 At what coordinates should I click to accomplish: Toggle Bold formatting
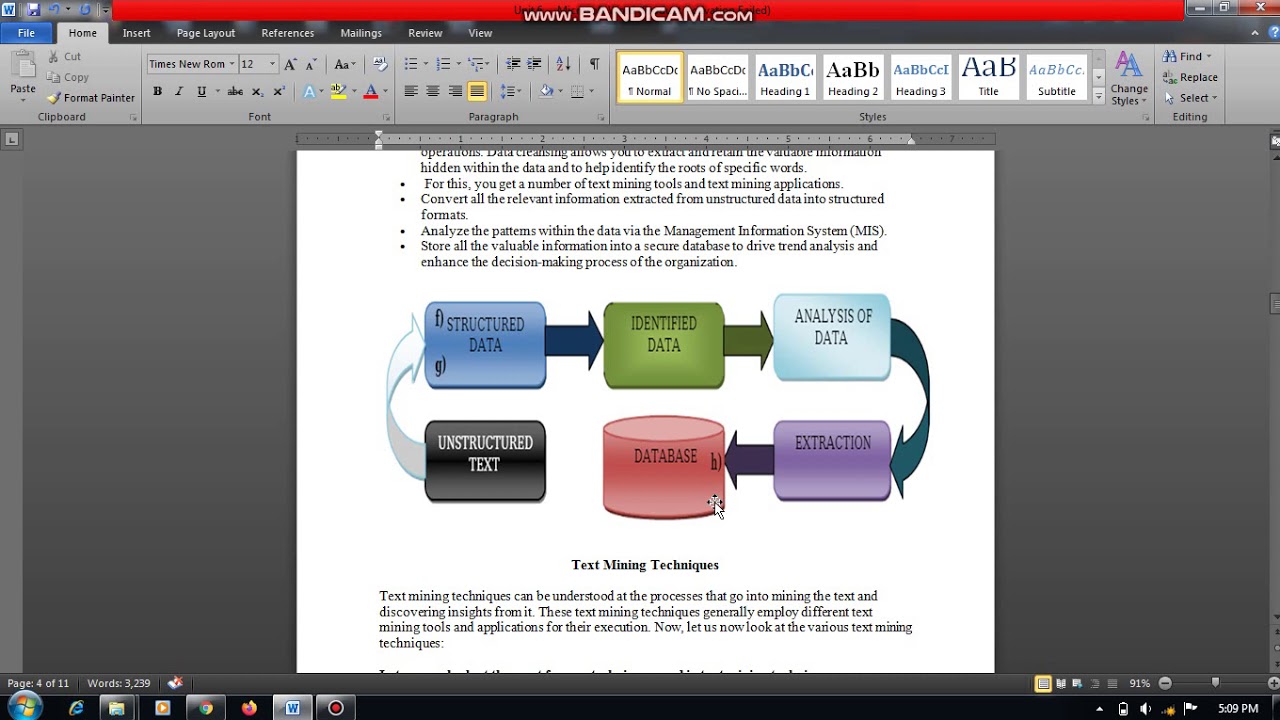[157, 91]
